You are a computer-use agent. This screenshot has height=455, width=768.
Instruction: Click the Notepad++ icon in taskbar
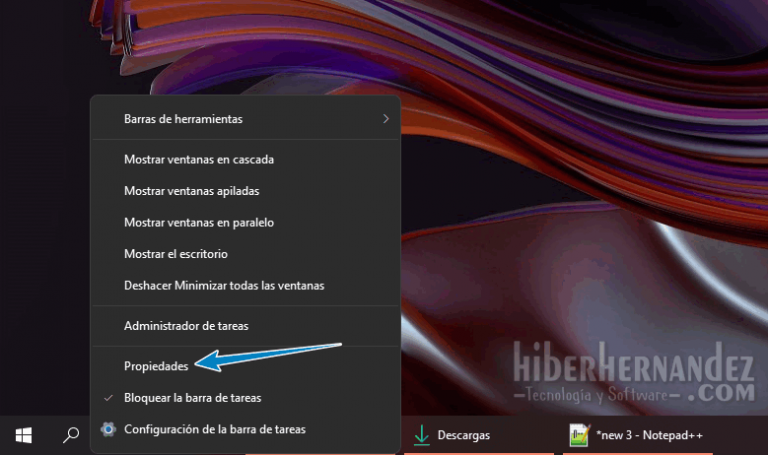coord(579,435)
